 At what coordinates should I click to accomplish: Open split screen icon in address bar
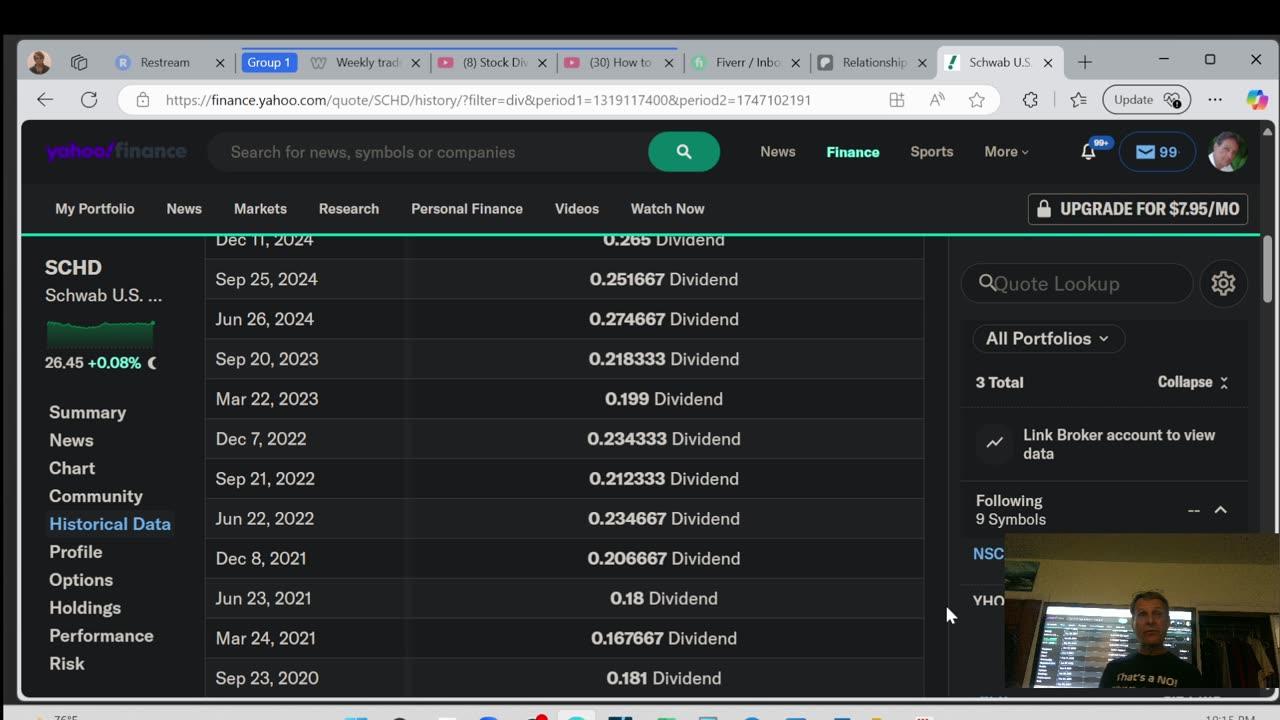coord(897,100)
